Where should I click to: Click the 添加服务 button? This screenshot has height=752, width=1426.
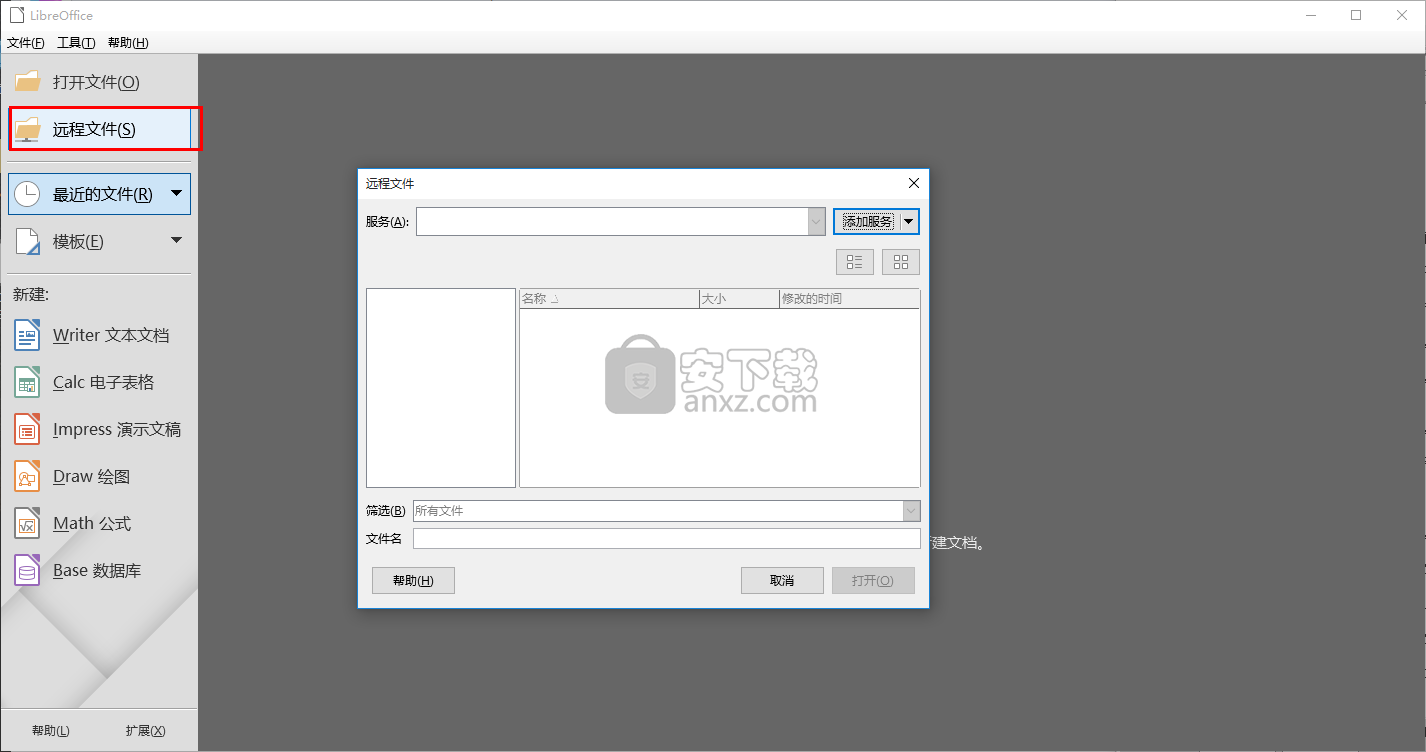(867, 222)
